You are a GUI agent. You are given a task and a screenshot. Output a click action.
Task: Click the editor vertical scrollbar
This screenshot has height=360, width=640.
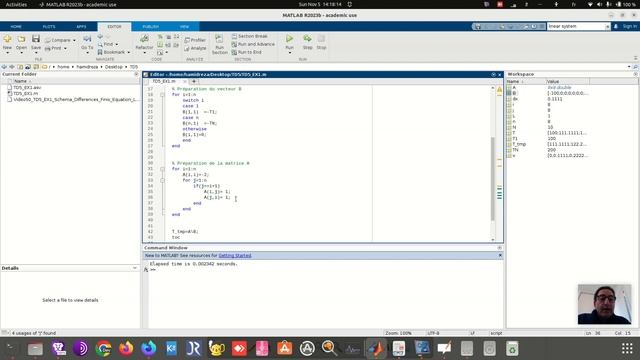493,178
